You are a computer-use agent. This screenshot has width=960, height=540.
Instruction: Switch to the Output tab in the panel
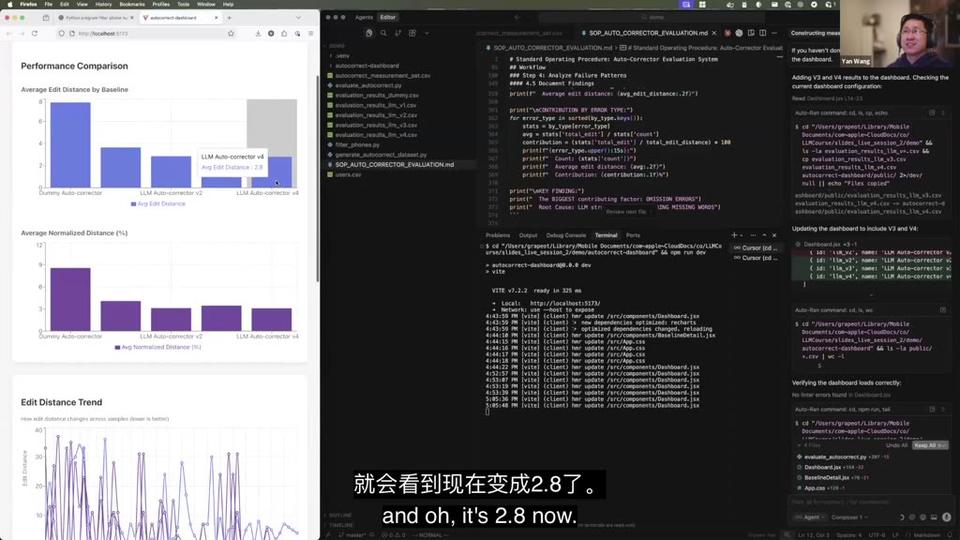(528, 235)
